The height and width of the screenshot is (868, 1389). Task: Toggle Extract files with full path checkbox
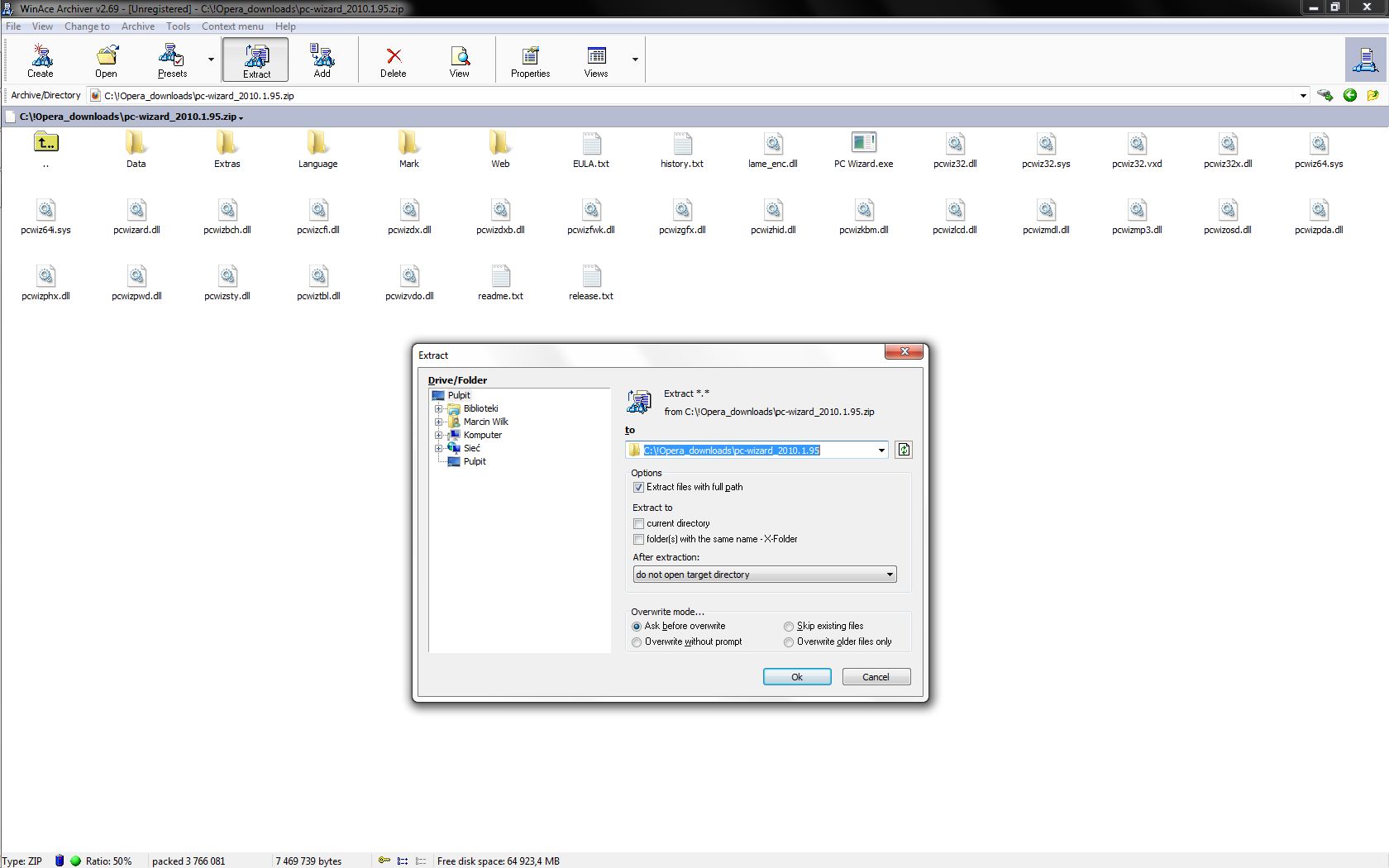click(638, 488)
